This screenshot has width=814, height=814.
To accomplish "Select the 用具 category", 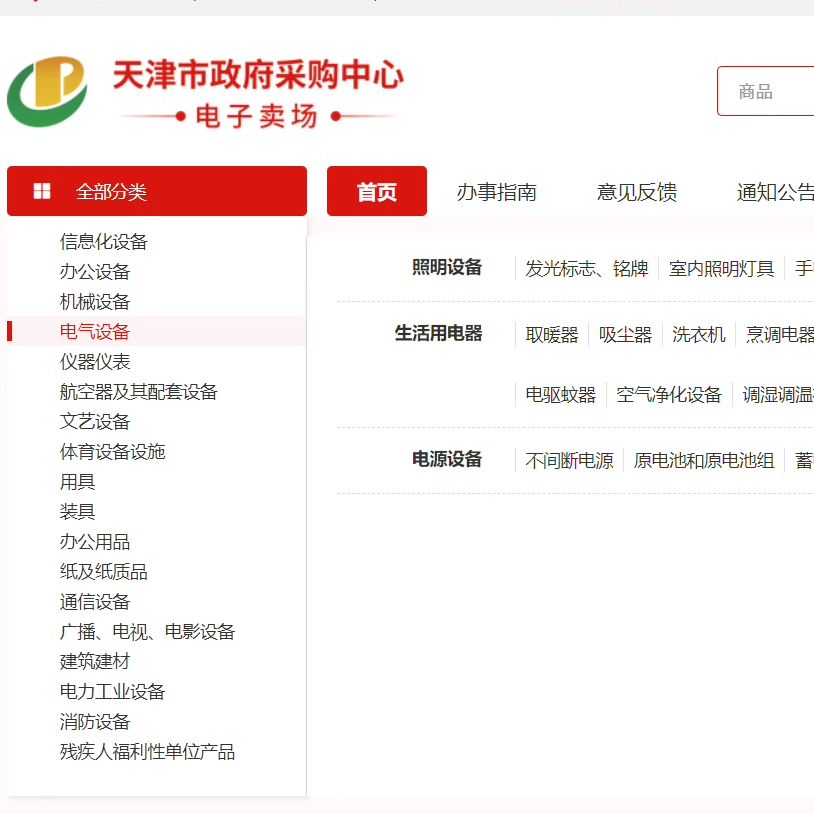I will (x=77, y=482).
